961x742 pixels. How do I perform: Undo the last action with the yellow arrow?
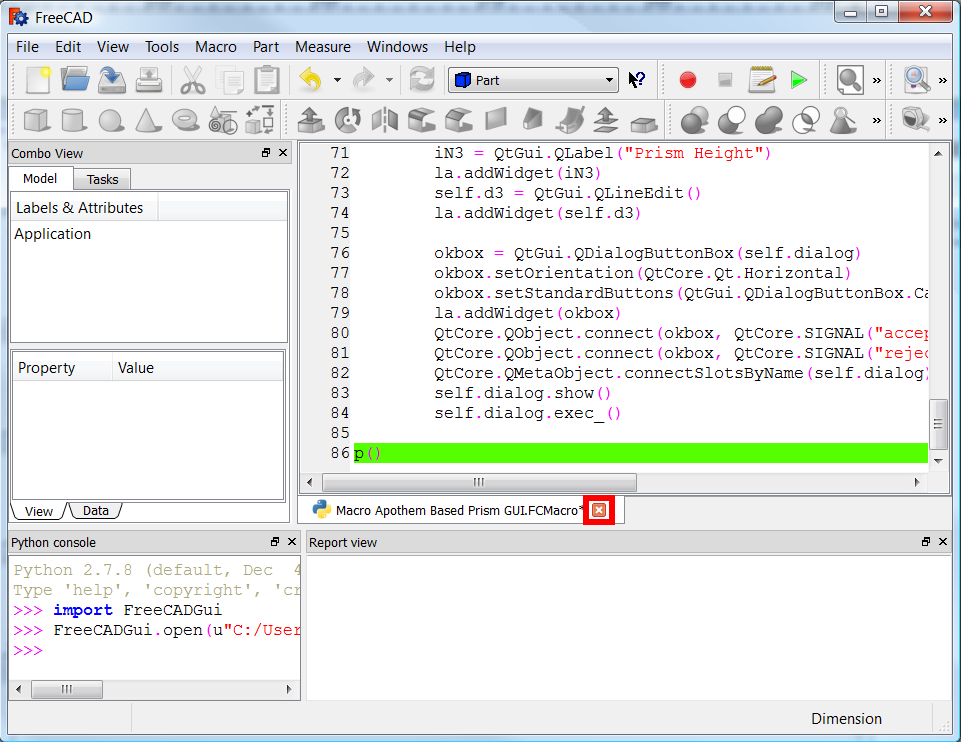point(311,80)
